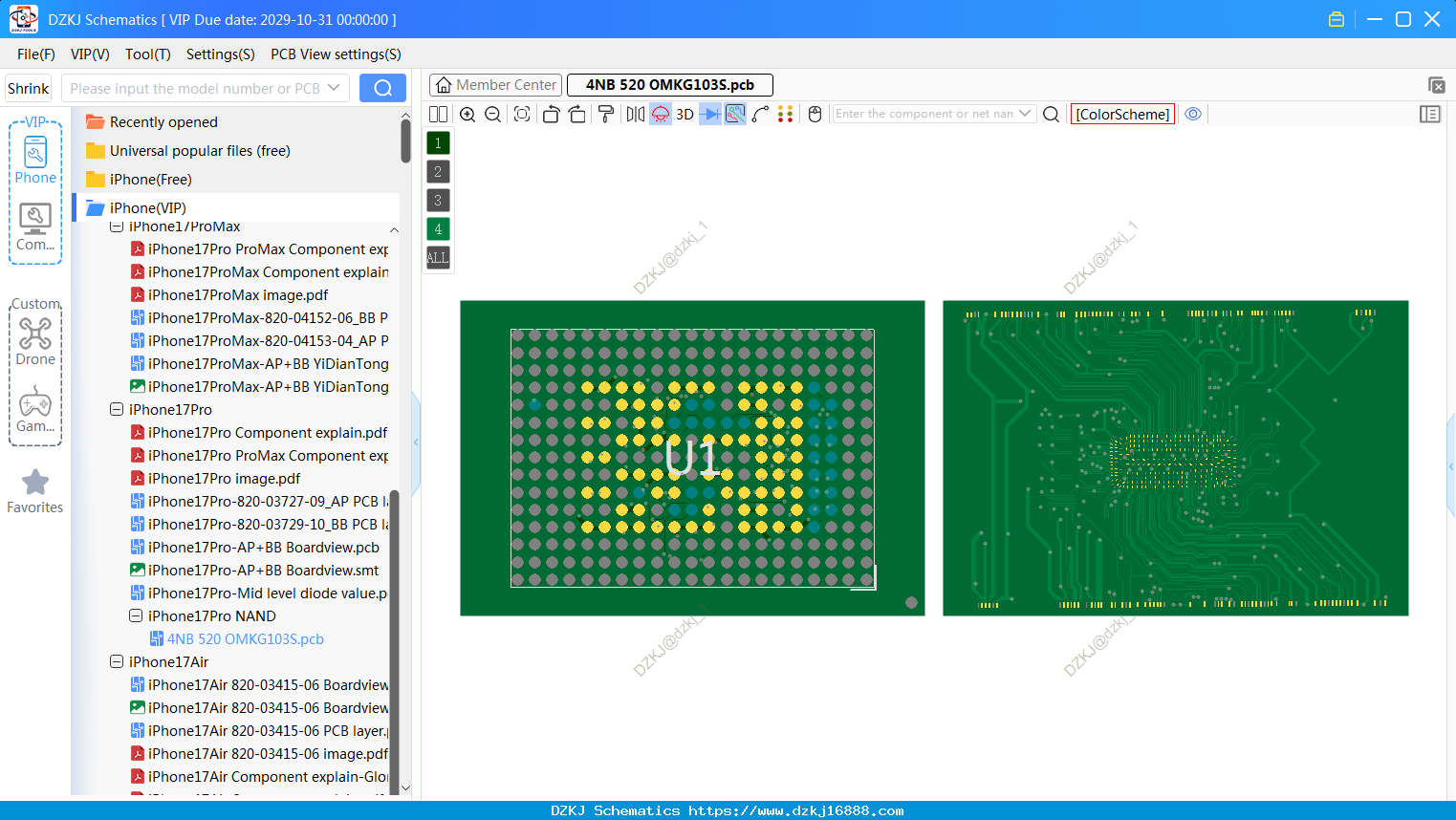Viewport: 1456px width, 820px height.
Task: Select the trace path tool
Action: coord(760,114)
